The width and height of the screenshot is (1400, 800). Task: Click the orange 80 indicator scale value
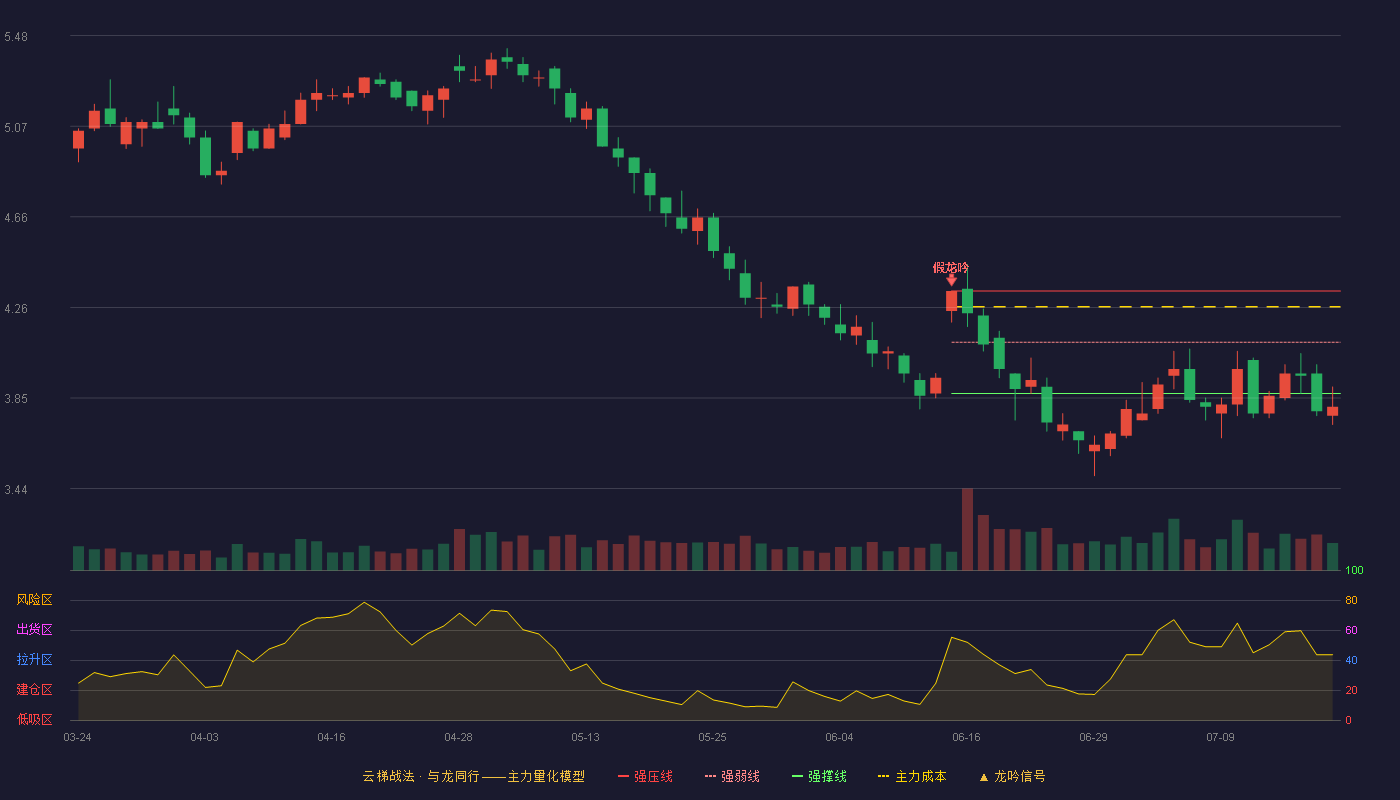[x=1351, y=601]
